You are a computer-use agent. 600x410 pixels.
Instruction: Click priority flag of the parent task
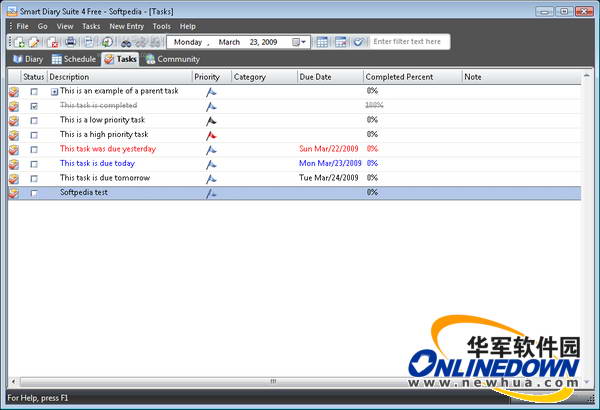pos(211,92)
